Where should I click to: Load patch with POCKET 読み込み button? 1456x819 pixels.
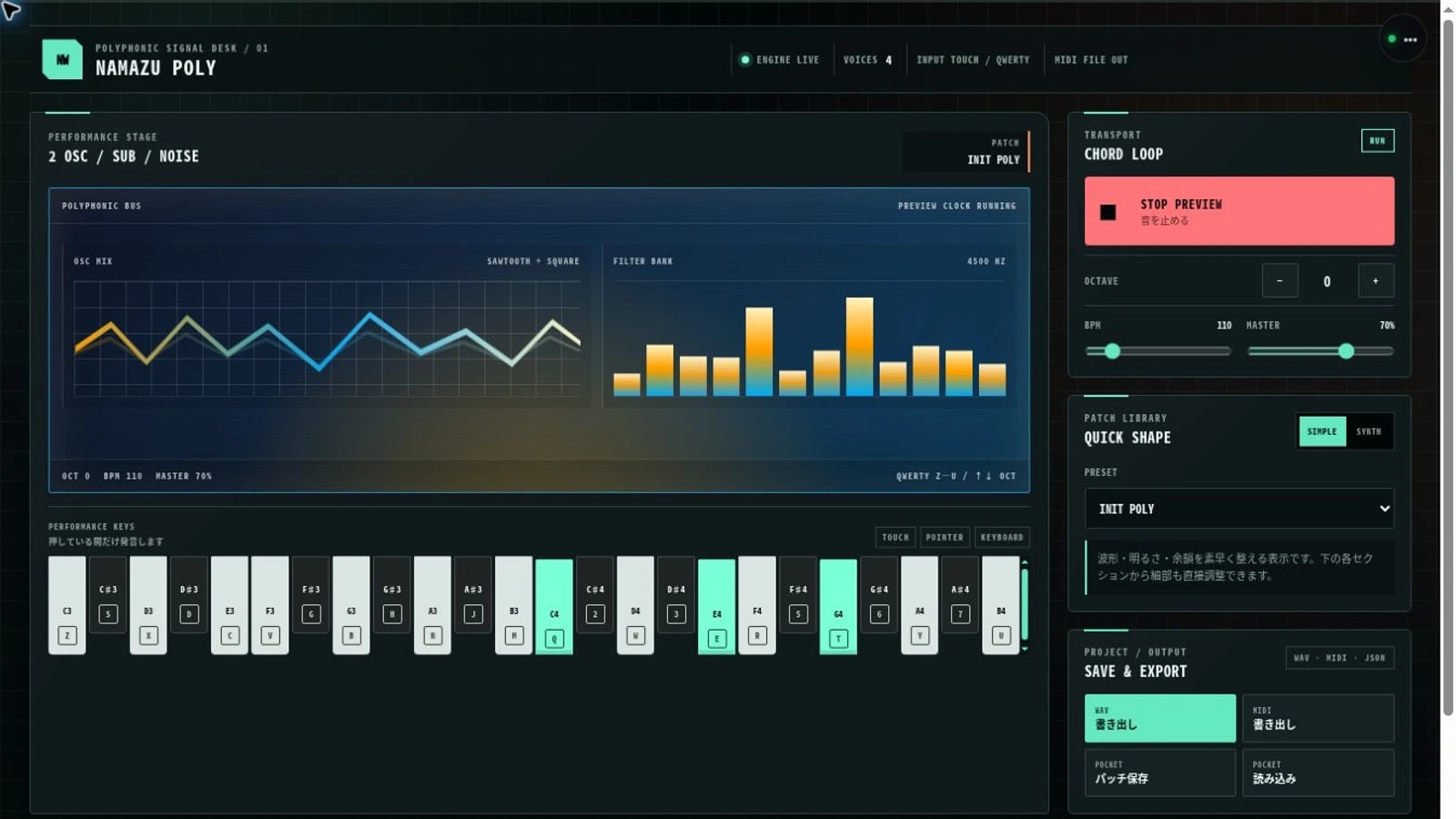point(1318,773)
